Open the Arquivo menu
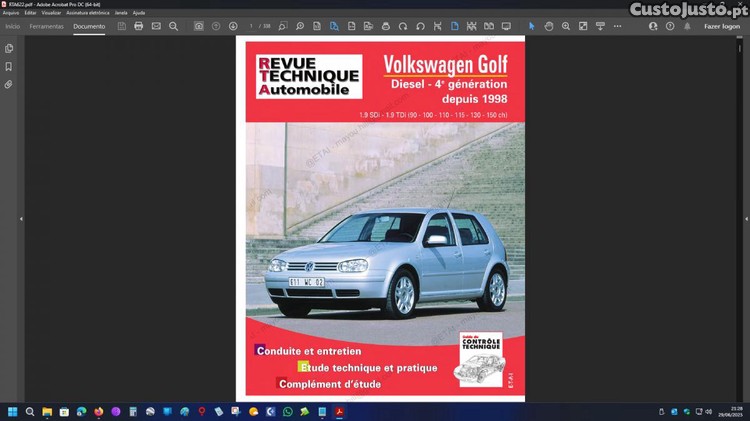 click(x=11, y=13)
